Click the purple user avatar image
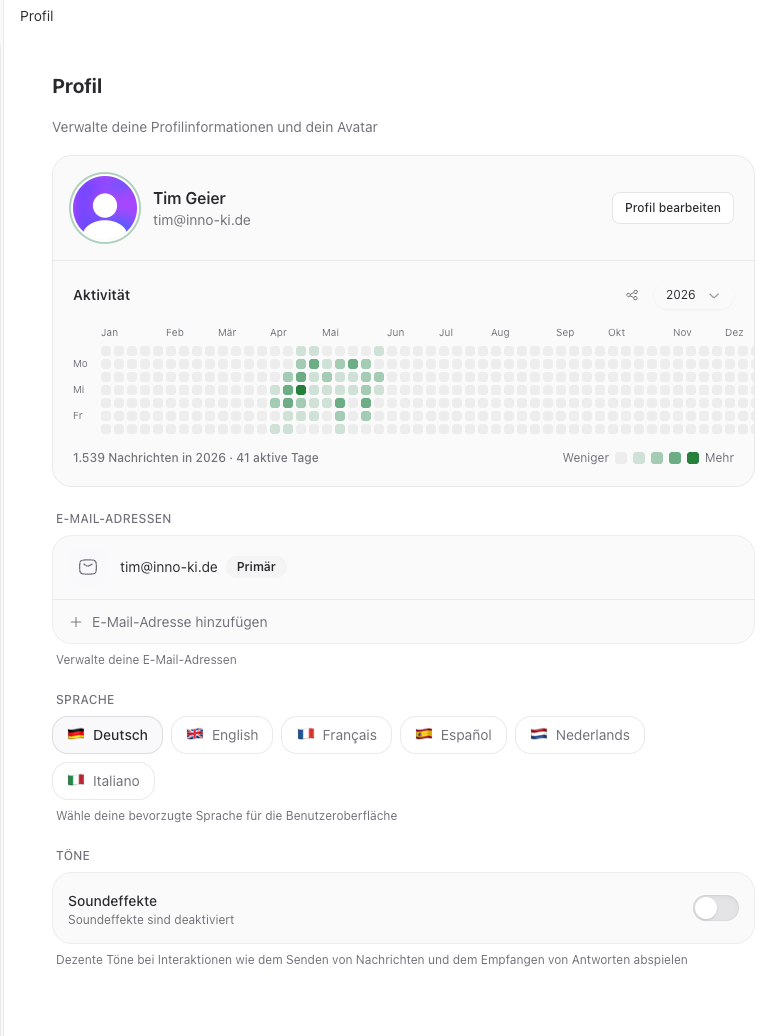777x1036 pixels. coord(105,208)
